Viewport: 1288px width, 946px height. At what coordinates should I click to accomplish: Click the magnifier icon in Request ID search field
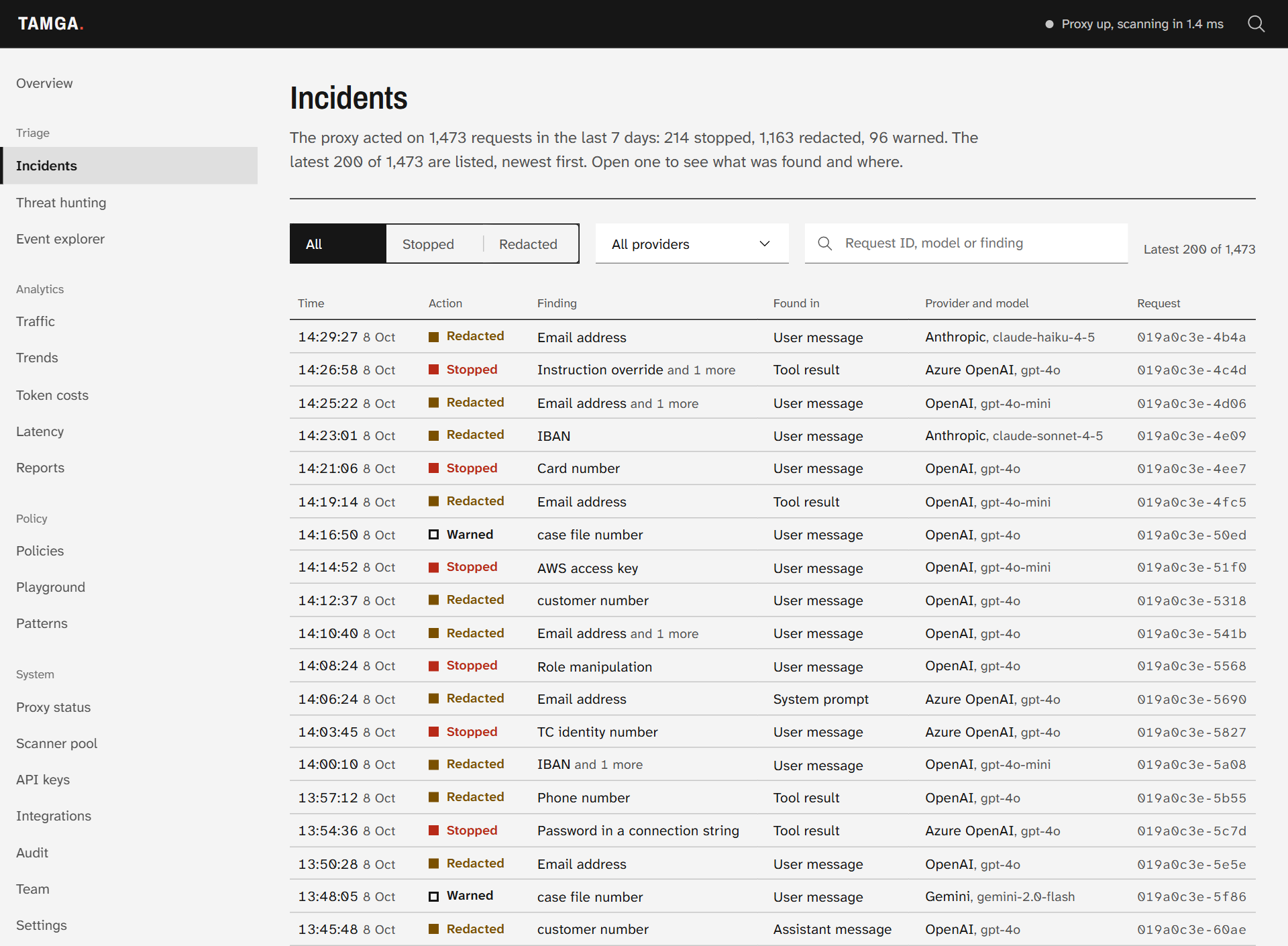pos(825,244)
